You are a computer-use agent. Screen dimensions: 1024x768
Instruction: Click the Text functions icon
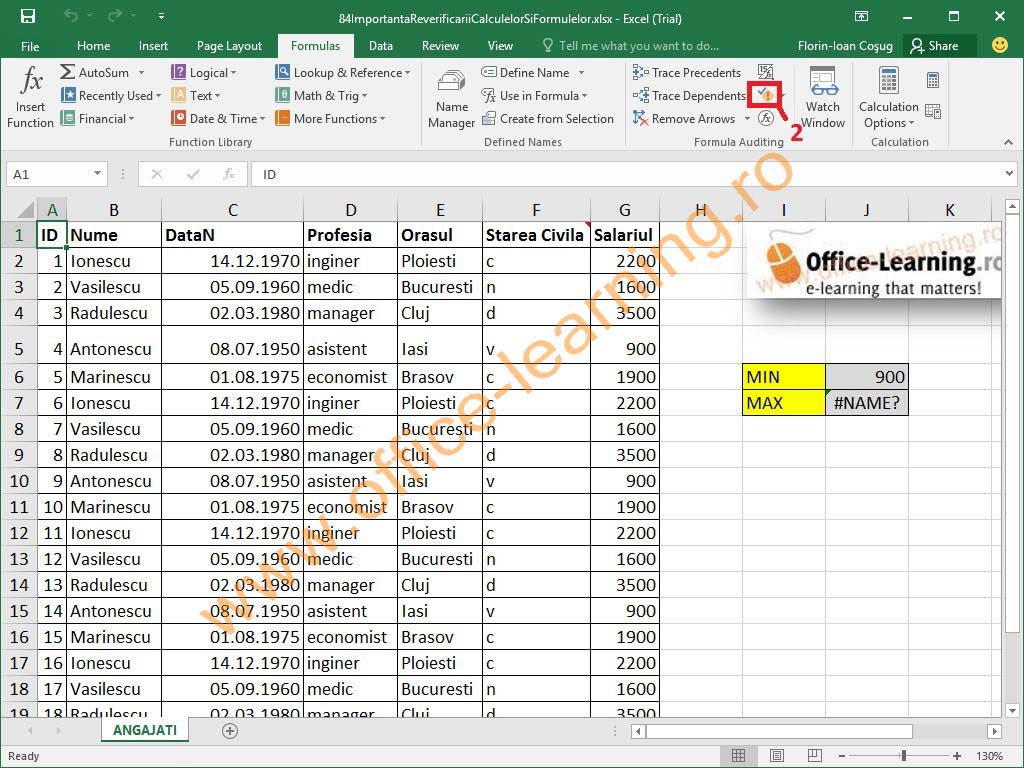(x=178, y=95)
